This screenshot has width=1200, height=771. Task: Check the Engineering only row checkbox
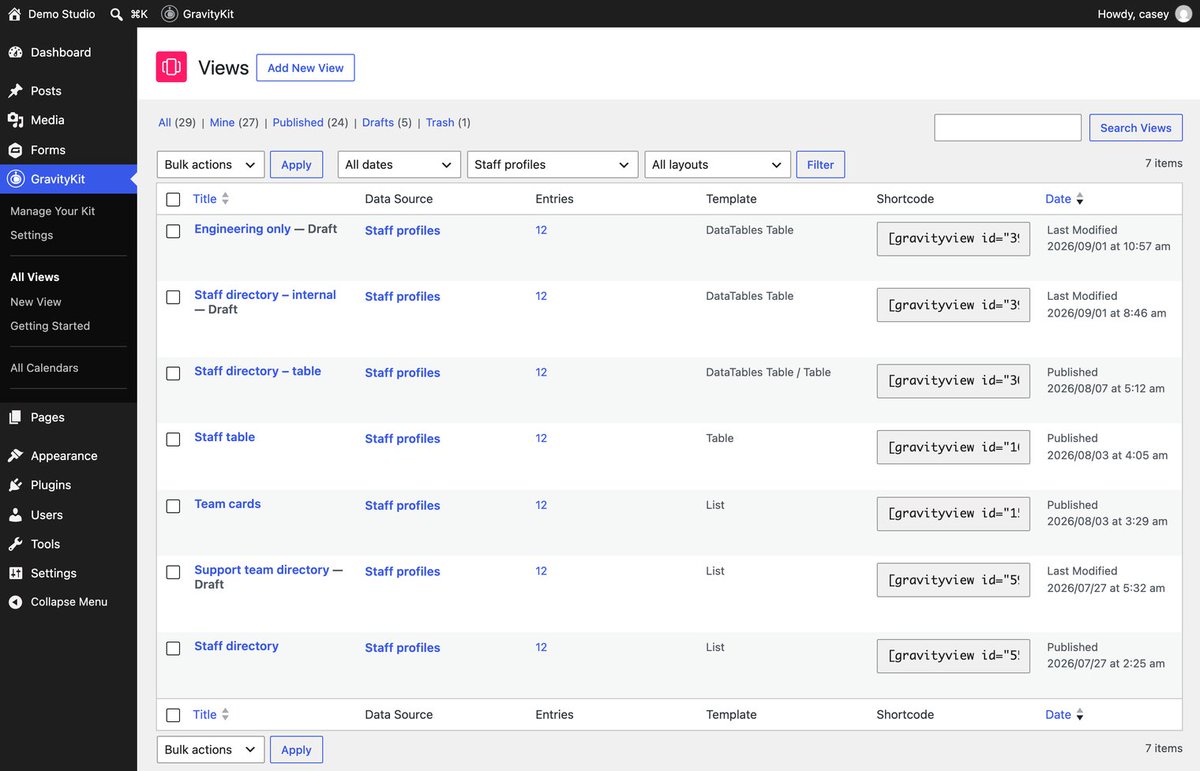[x=173, y=231]
